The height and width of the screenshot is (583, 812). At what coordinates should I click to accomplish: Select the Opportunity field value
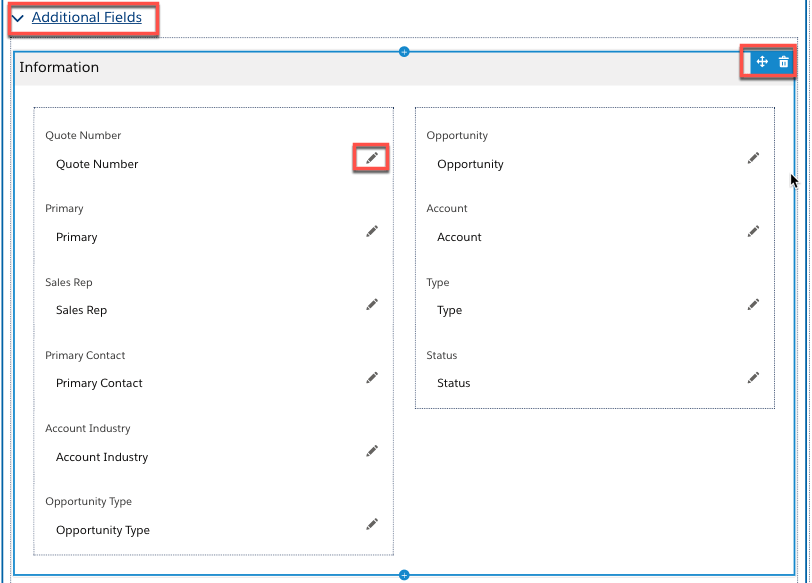(x=470, y=164)
